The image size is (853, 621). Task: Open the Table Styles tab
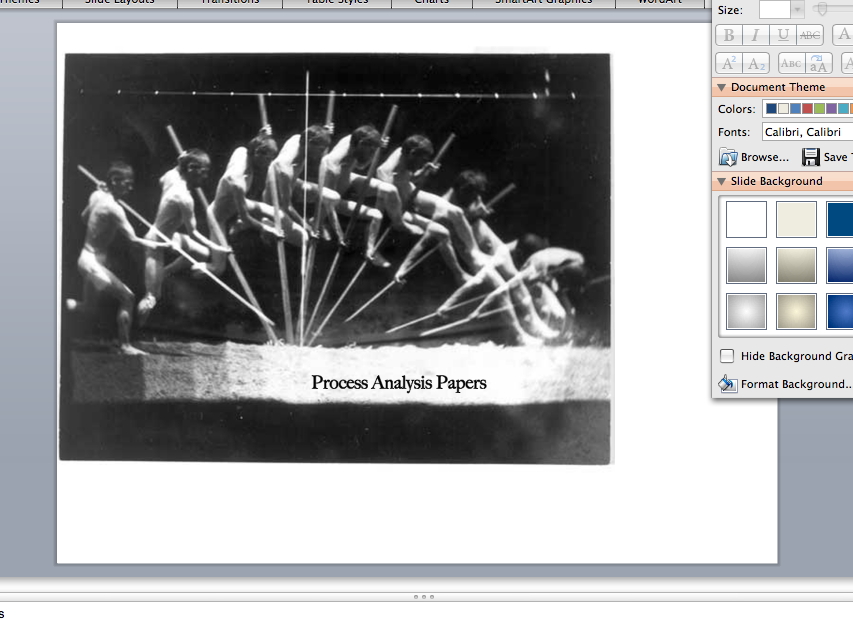pyautogui.click(x=337, y=3)
